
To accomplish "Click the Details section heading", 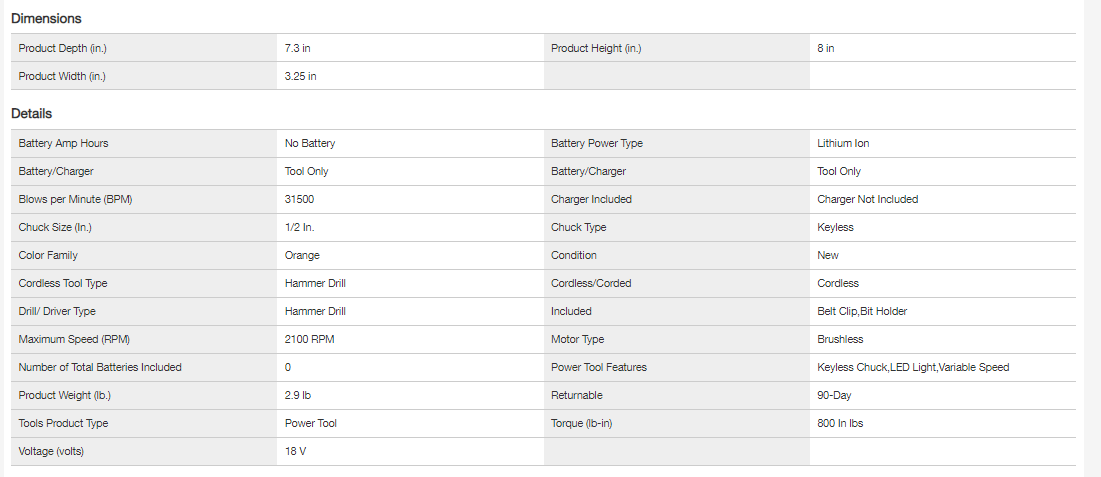I will pyautogui.click(x=31, y=114).
